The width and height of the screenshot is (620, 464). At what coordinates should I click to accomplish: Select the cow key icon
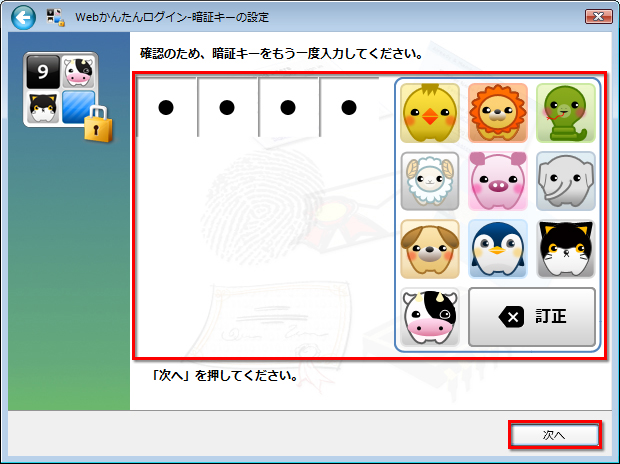tap(430, 317)
